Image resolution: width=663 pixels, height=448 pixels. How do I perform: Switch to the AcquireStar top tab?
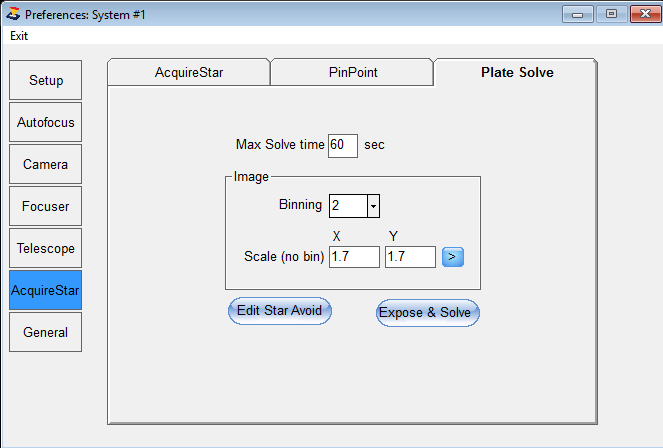(189, 72)
